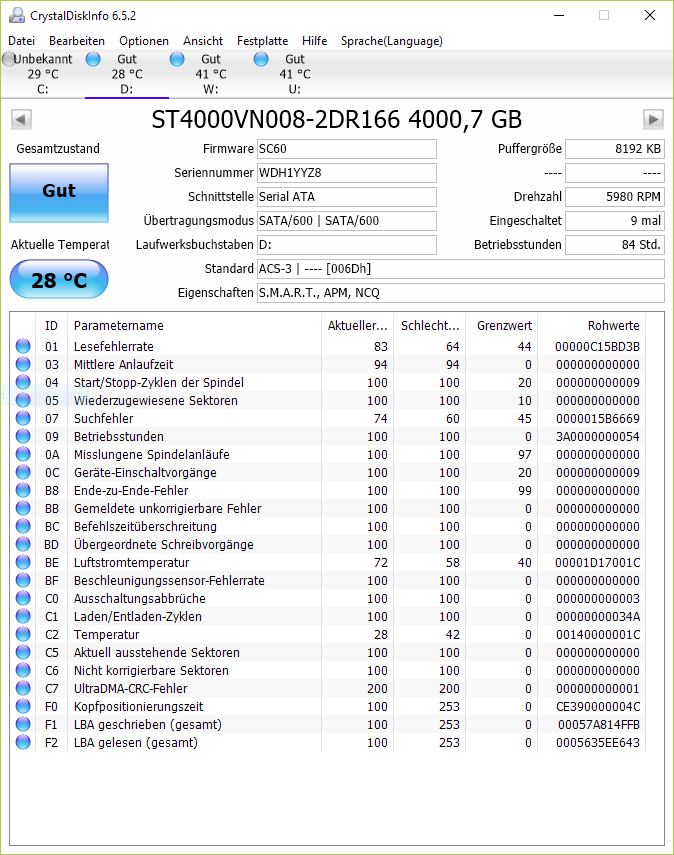
Task: Select the Geräte-Einschaltvorgänge row
Action: [x=328, y=472]
